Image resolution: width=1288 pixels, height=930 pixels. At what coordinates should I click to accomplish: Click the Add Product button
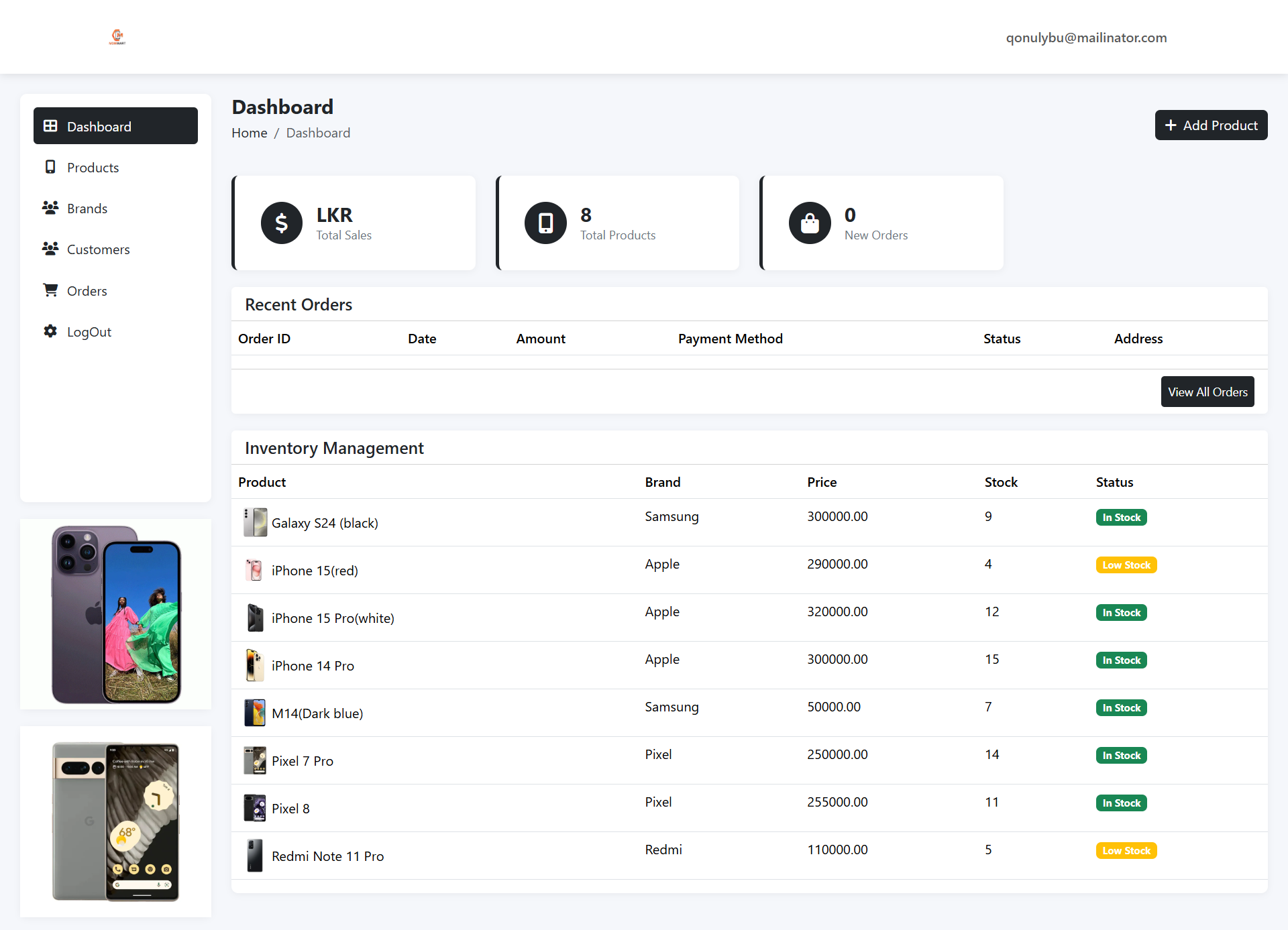pyautogui.click(x=1211, y=125)
